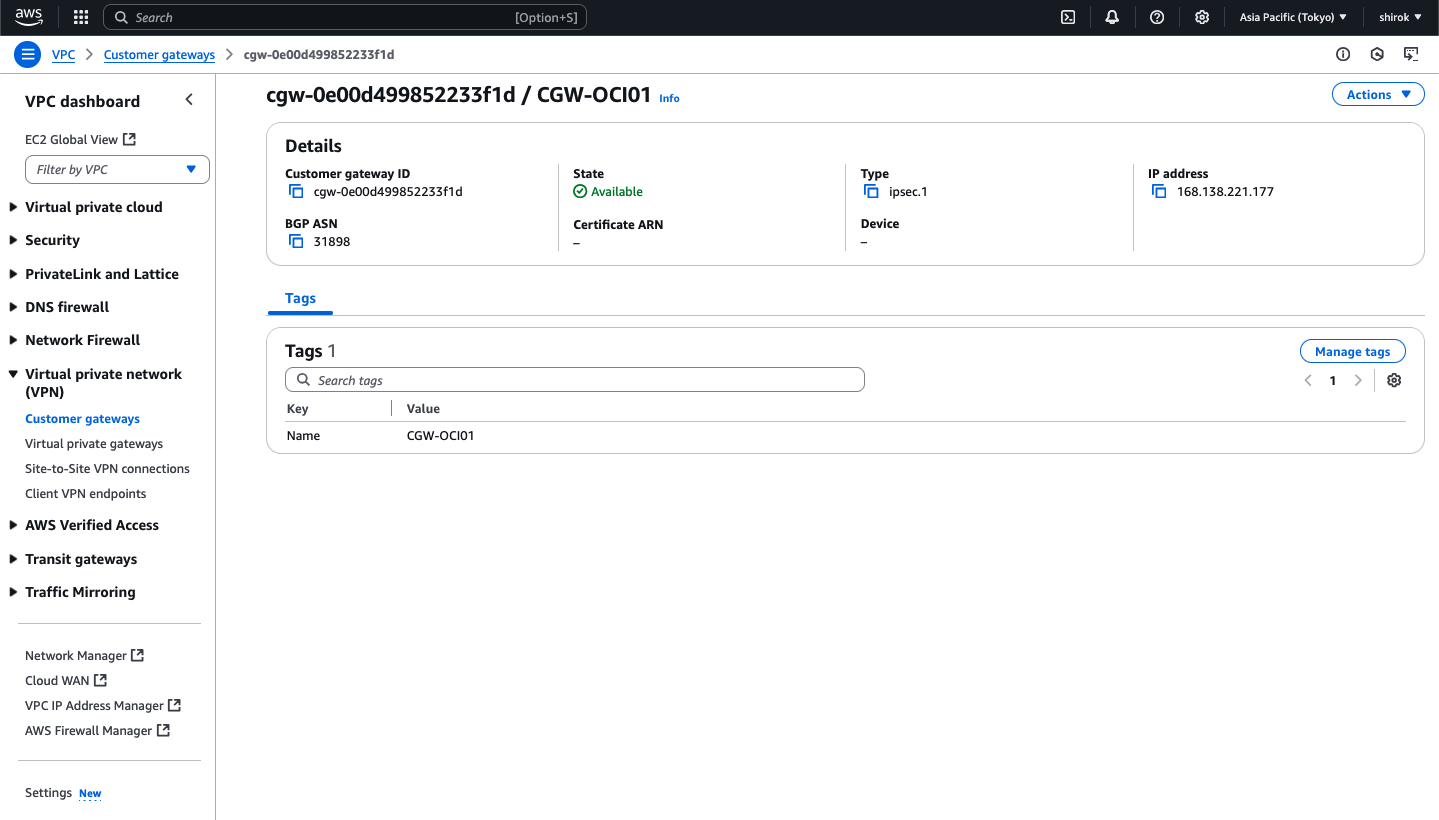Click the Manage tags button

[1352, 351]
